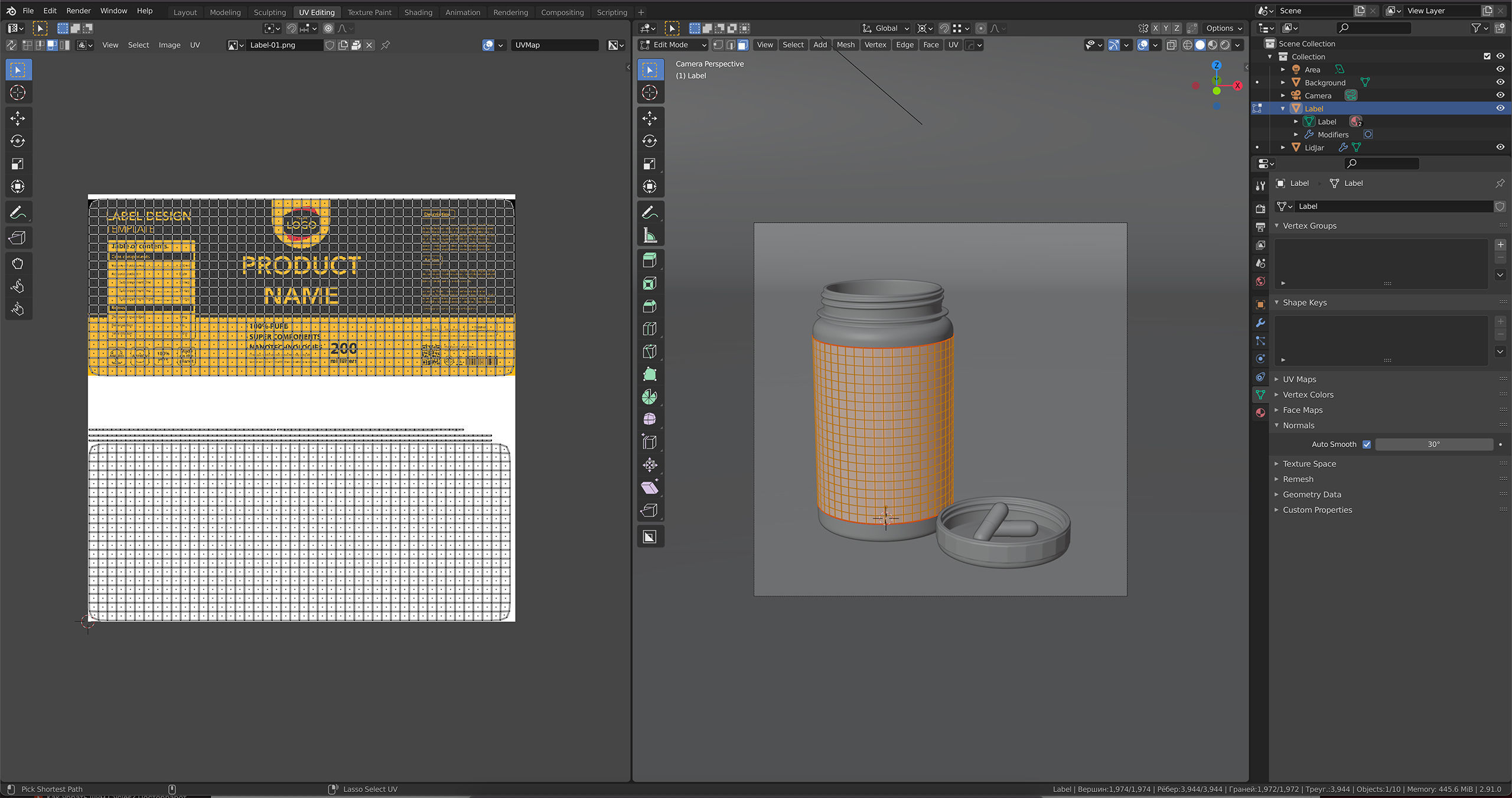Open the World properties tab
1512x798 pixels.
(1260, 282)
